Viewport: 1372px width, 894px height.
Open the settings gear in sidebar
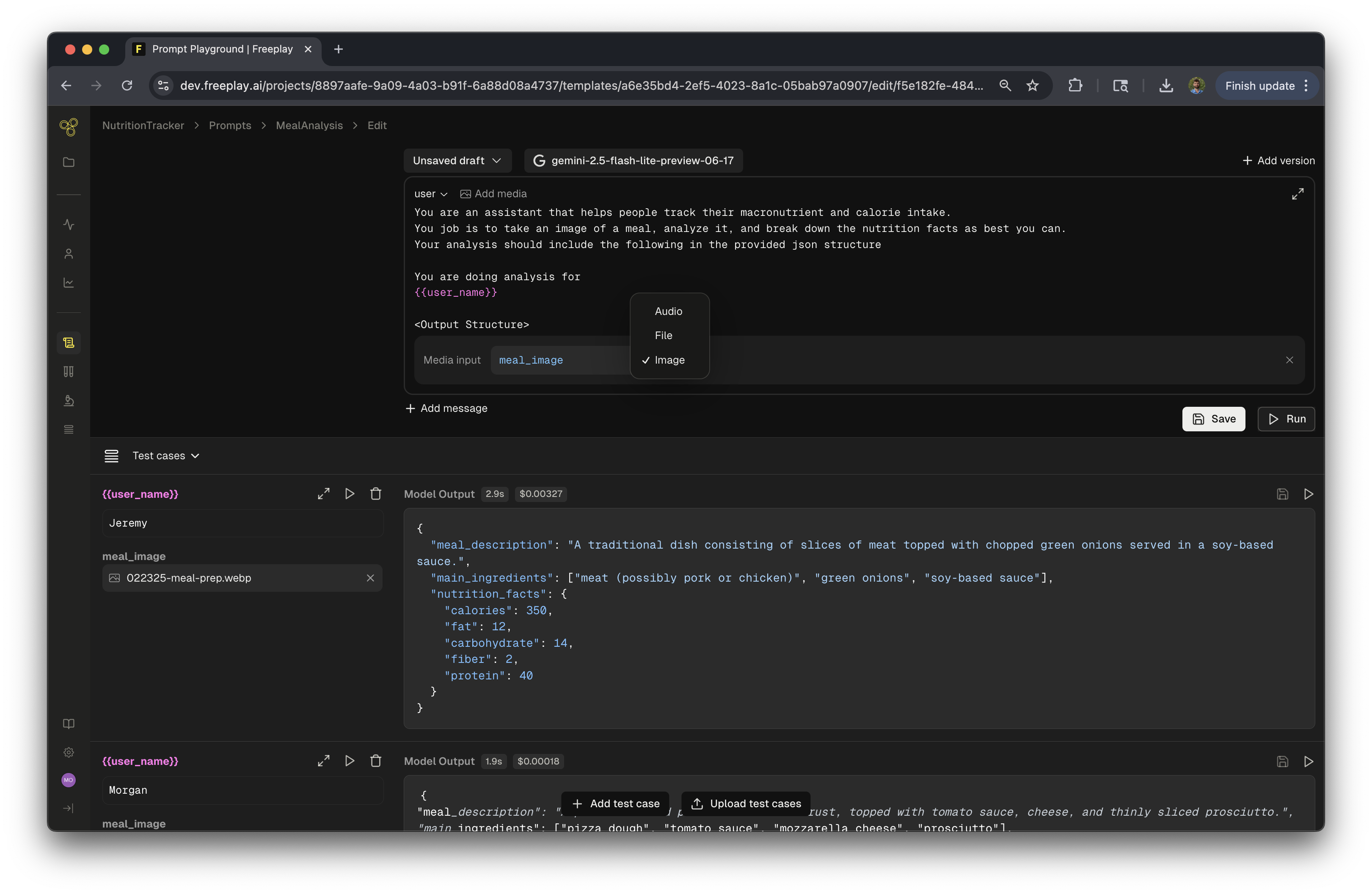point(69,752)
